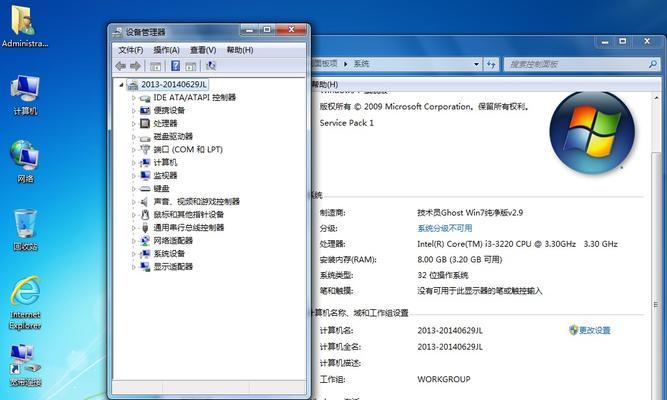Open the 回收站 recycle bin icon
Image resolution: width=667 pixels, height=400 pixels.
[25, 229]
